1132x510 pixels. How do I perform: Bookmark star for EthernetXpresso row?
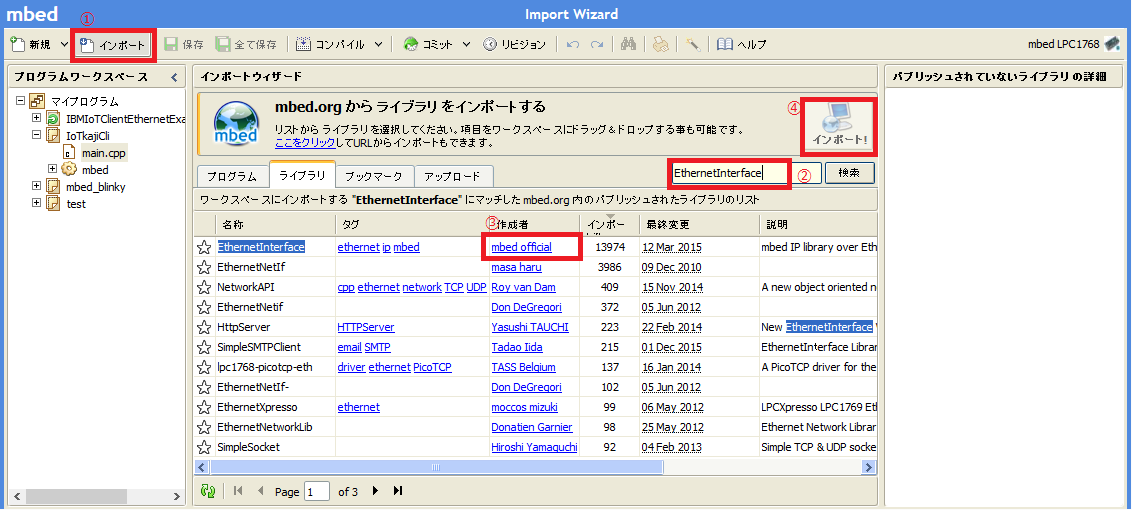pyautogui.click(x=204, y=407)
